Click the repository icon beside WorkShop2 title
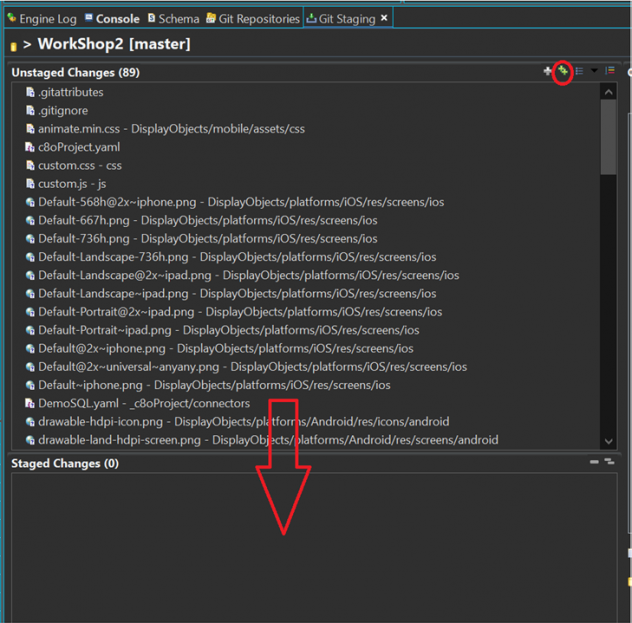This screenshot has height=623, width=632. (13, 46)
